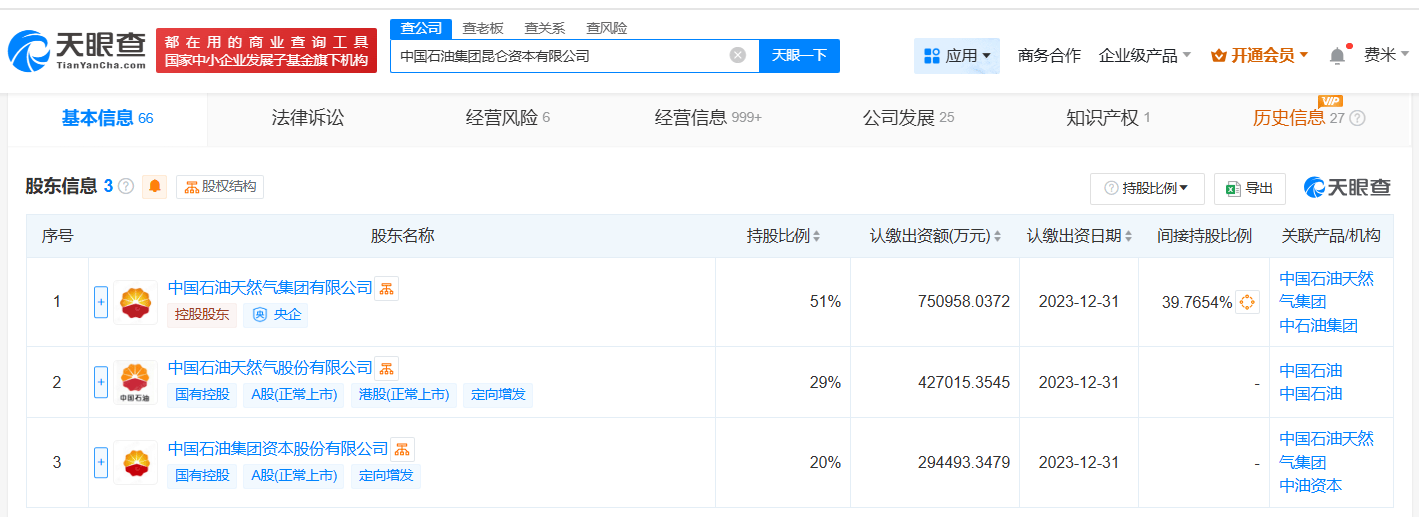Click the notification bell icon in header
This screenshot has width=1419, height=517.
click(x=1337, y=56)
